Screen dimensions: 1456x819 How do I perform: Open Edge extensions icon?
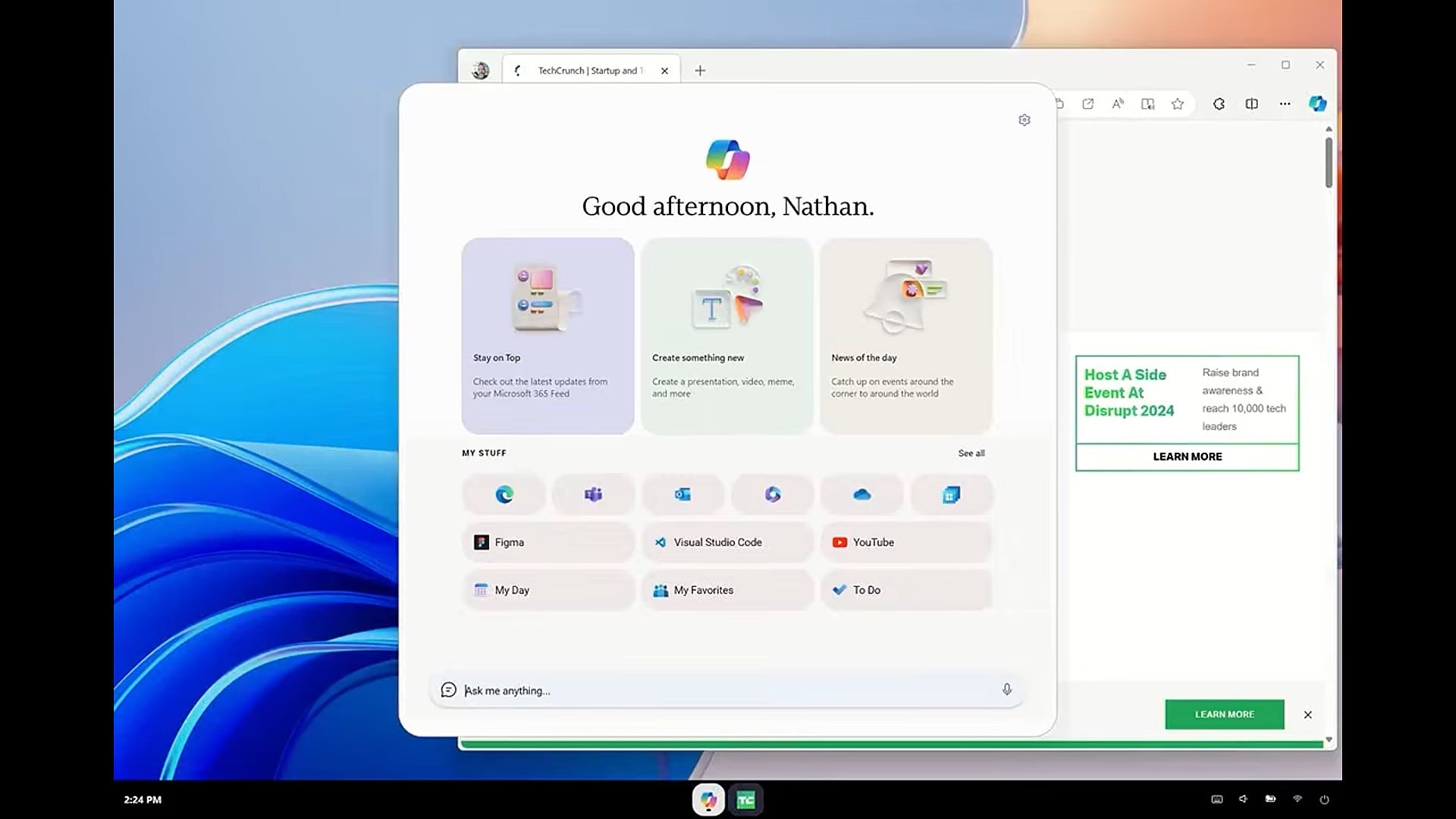pos(1219,104)
